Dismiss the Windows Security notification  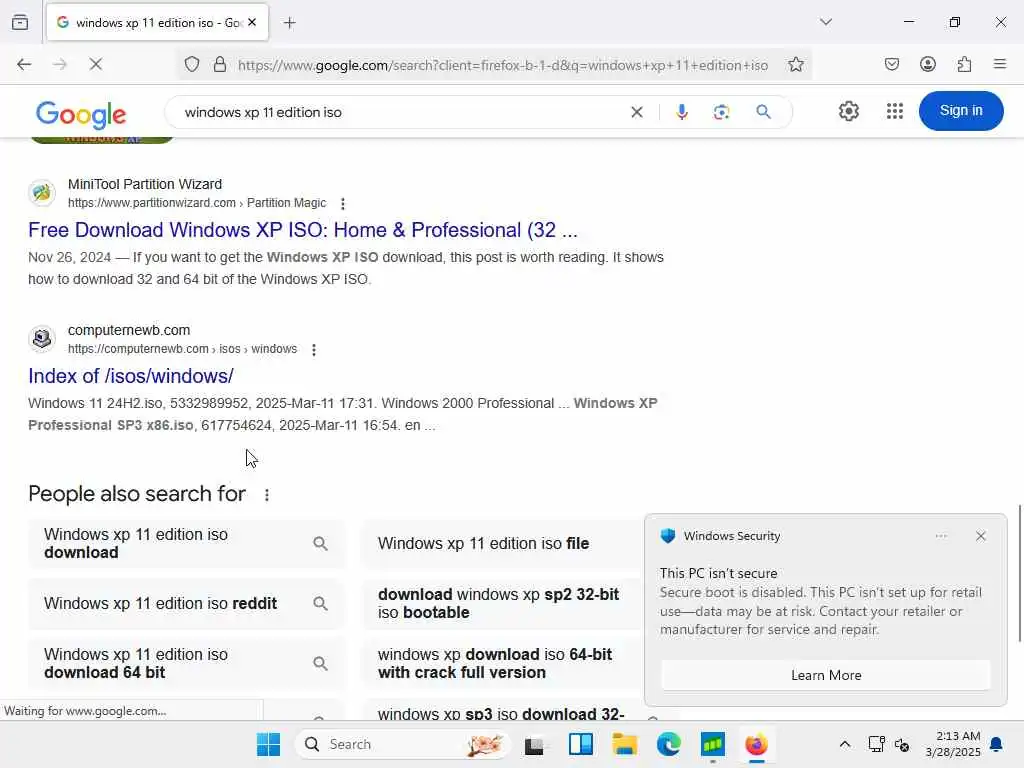coord(980,536)
